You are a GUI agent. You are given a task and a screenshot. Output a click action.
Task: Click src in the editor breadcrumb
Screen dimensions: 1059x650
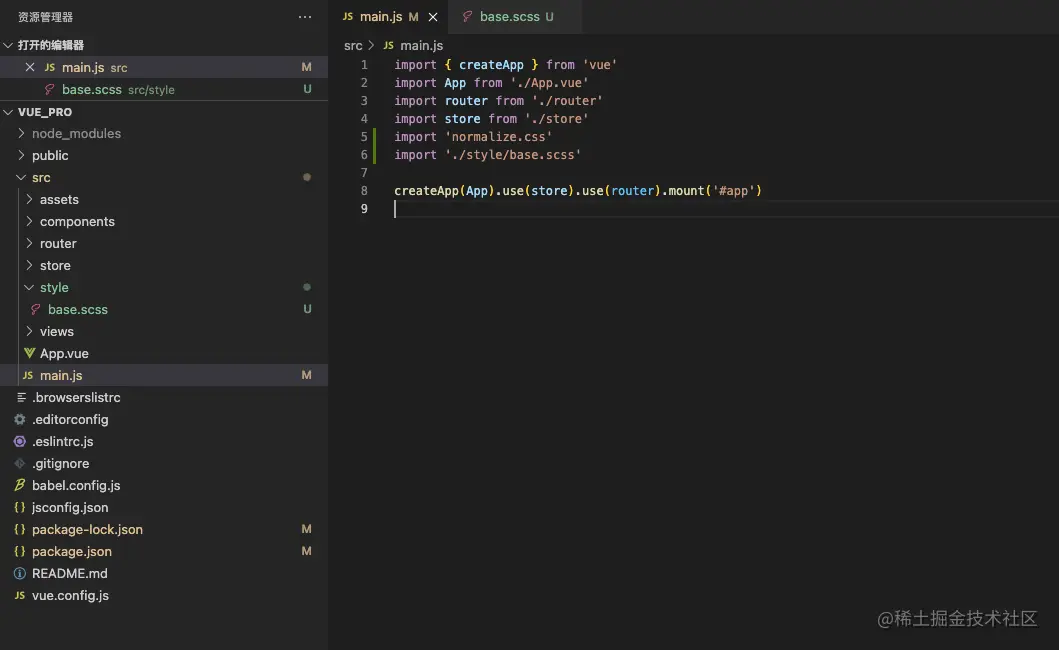click(353, 45)
